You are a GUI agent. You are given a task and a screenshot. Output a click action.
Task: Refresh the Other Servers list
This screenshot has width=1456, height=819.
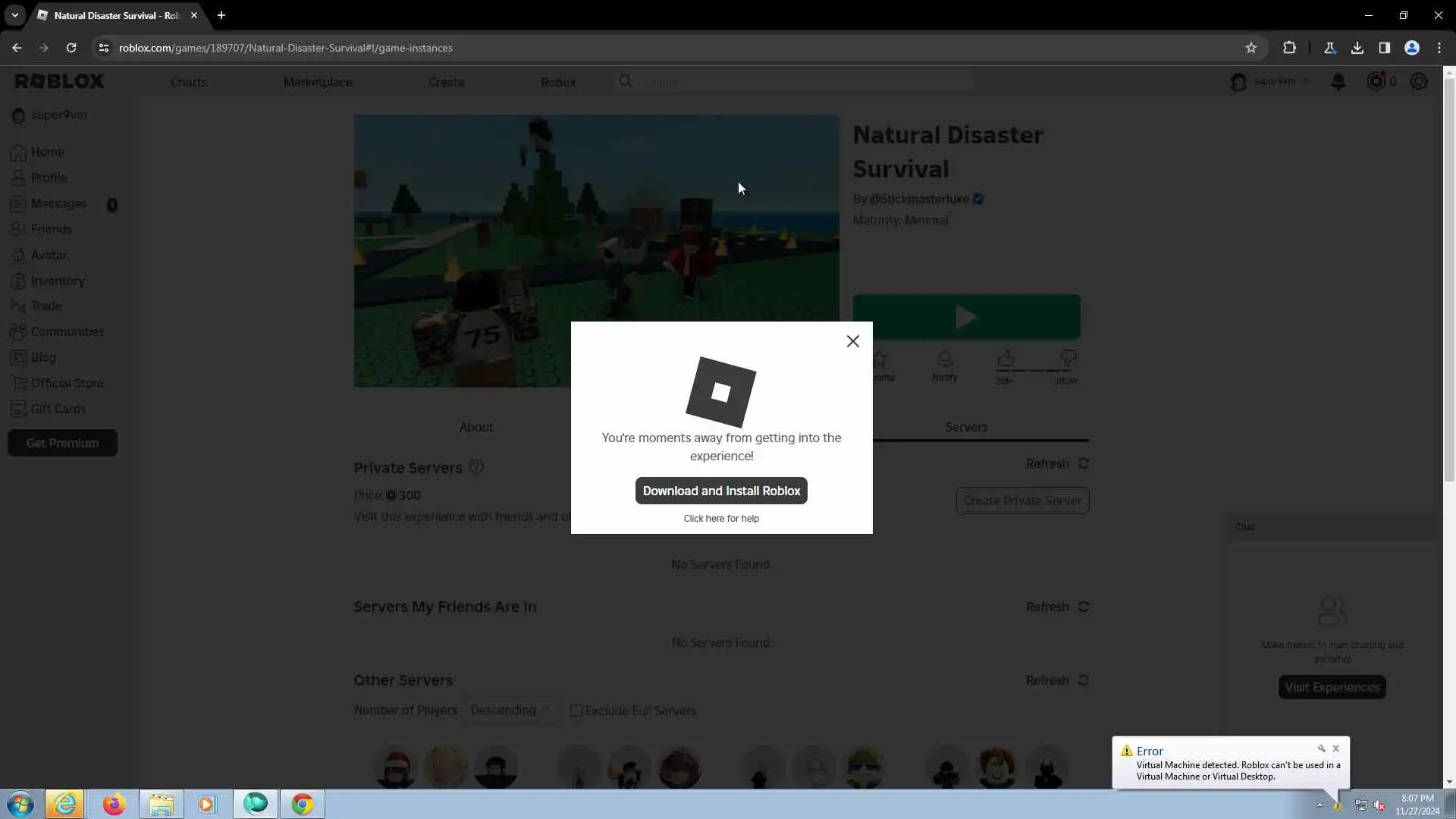coord(1057,680)
